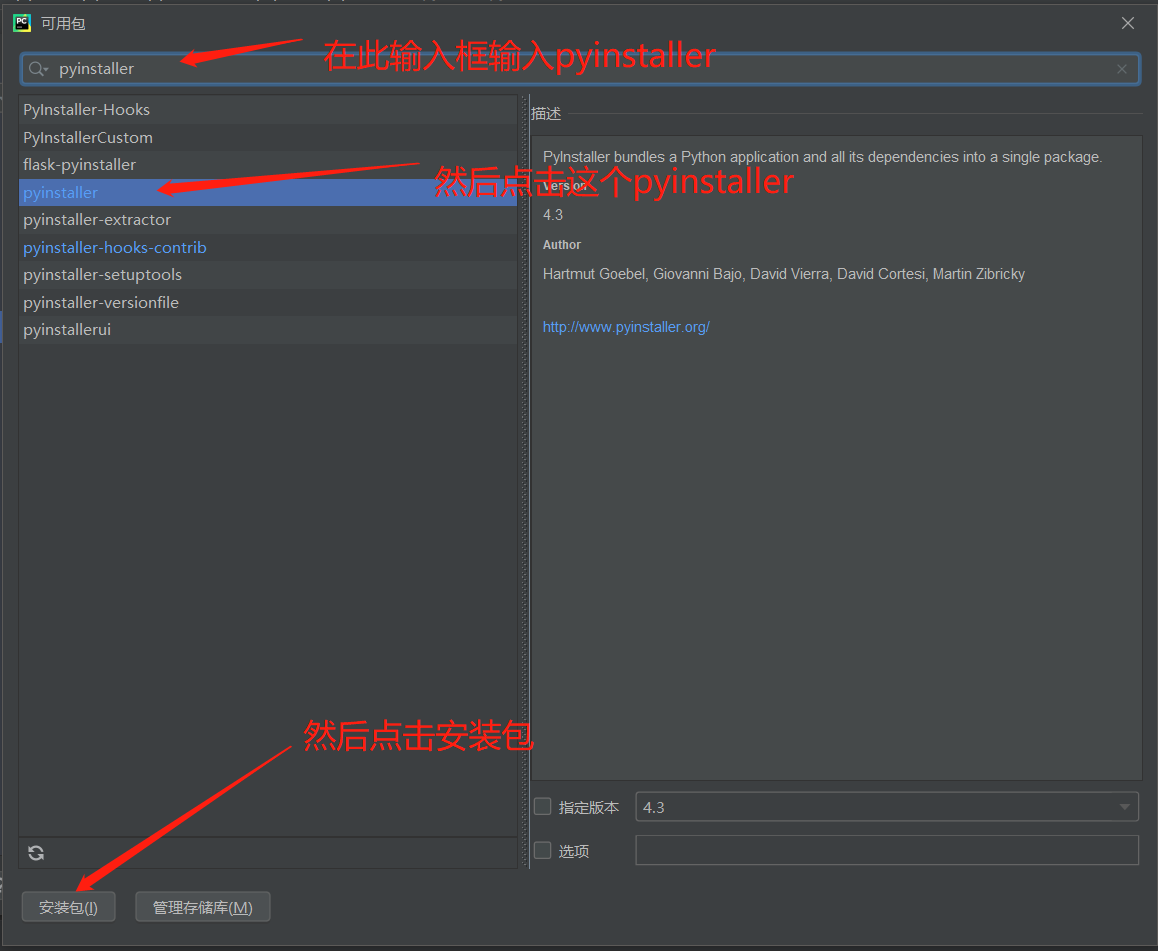Open the http://www.pyinstaller.org/ link

point(626,327)
